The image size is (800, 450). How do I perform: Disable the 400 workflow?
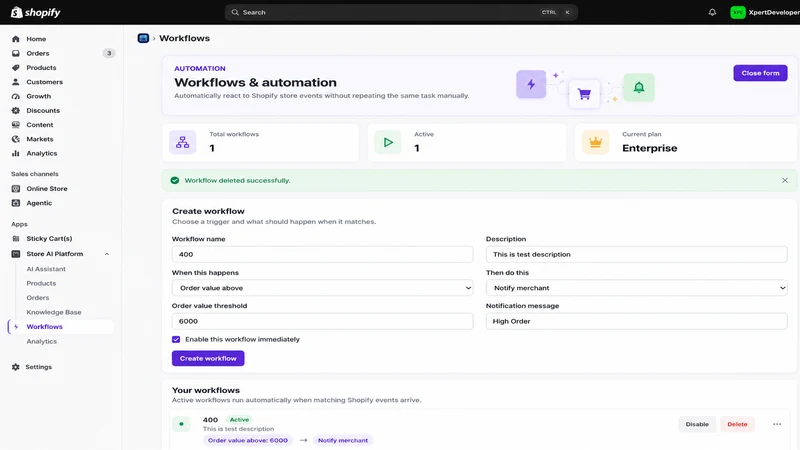coord(697,424)
